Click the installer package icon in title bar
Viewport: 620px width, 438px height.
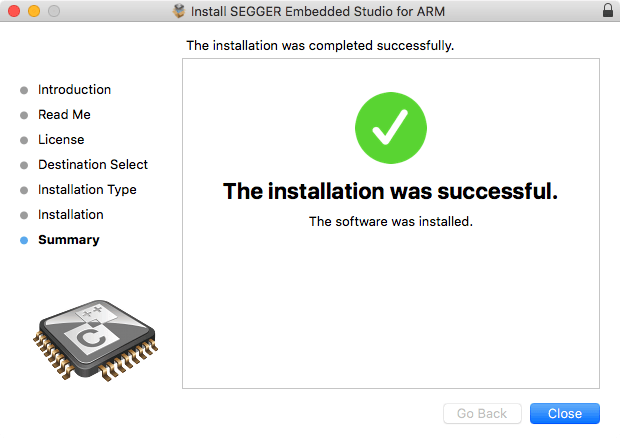(179, 11)
